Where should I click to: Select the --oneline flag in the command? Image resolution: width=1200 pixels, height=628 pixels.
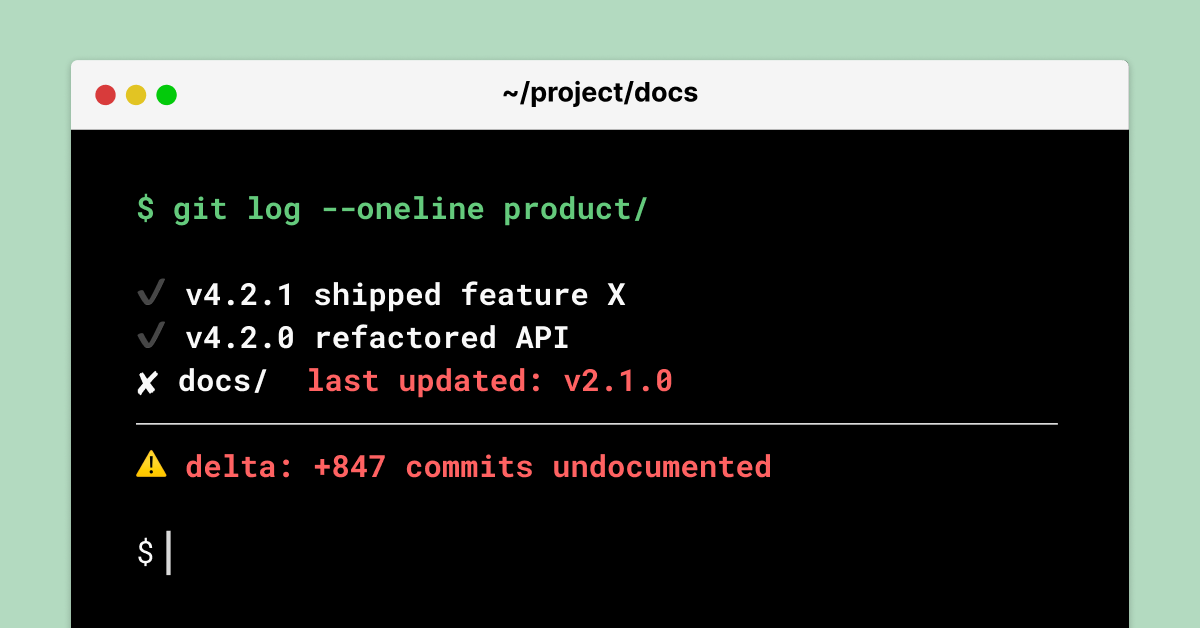click(x=402, y=209)
